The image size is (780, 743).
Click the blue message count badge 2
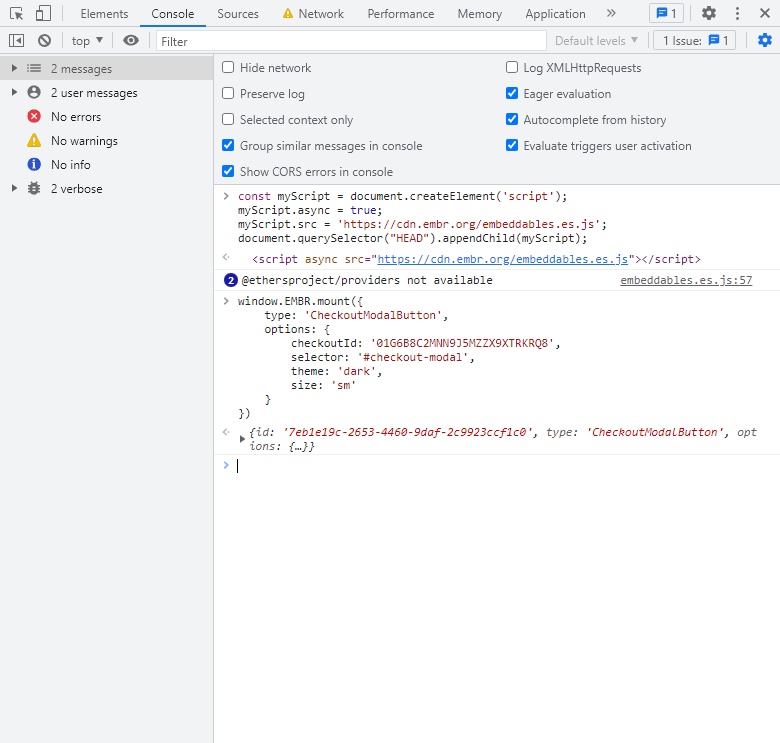(231, 280)
